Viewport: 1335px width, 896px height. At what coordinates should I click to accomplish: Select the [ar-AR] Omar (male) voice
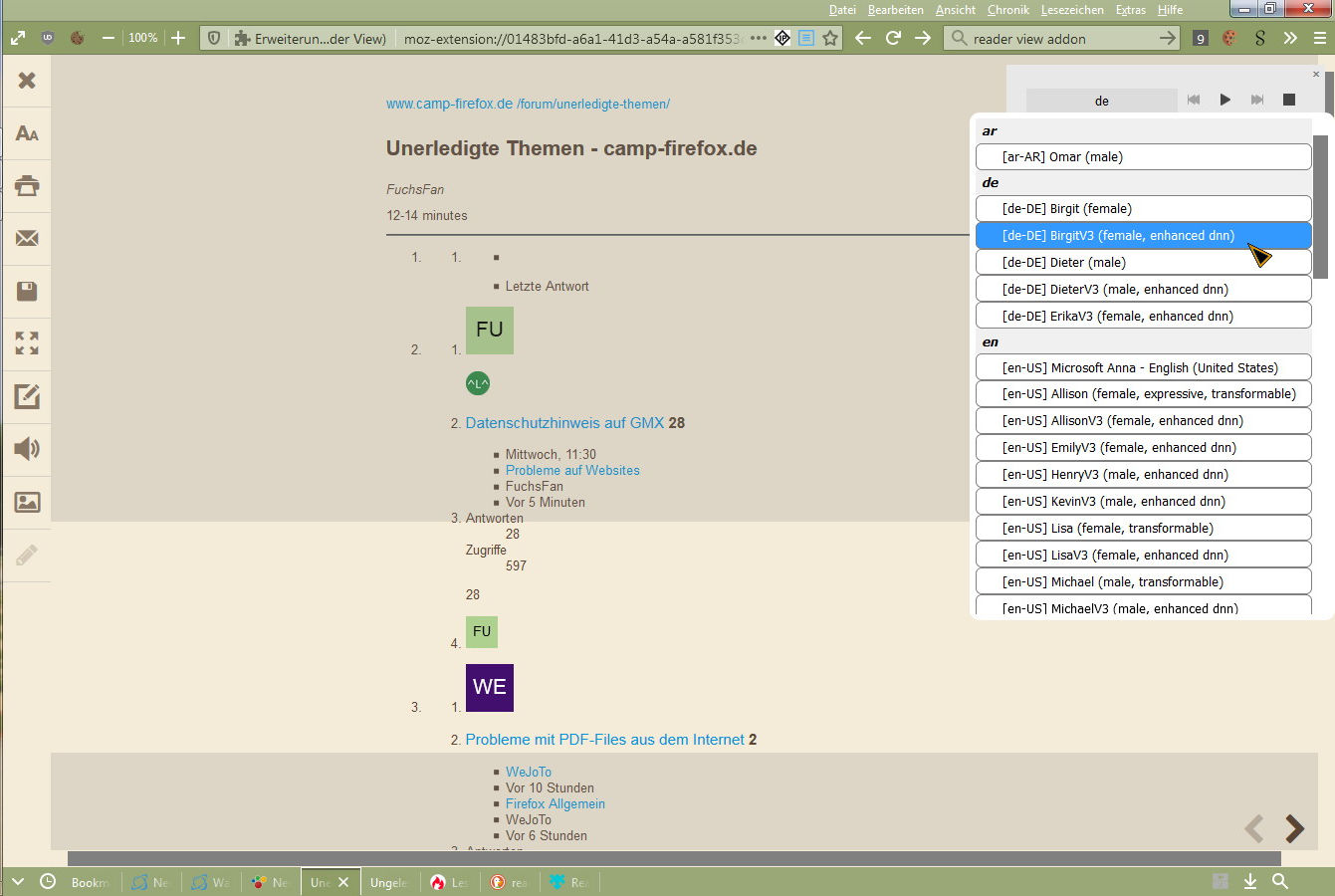click(x=1143, y=156)
